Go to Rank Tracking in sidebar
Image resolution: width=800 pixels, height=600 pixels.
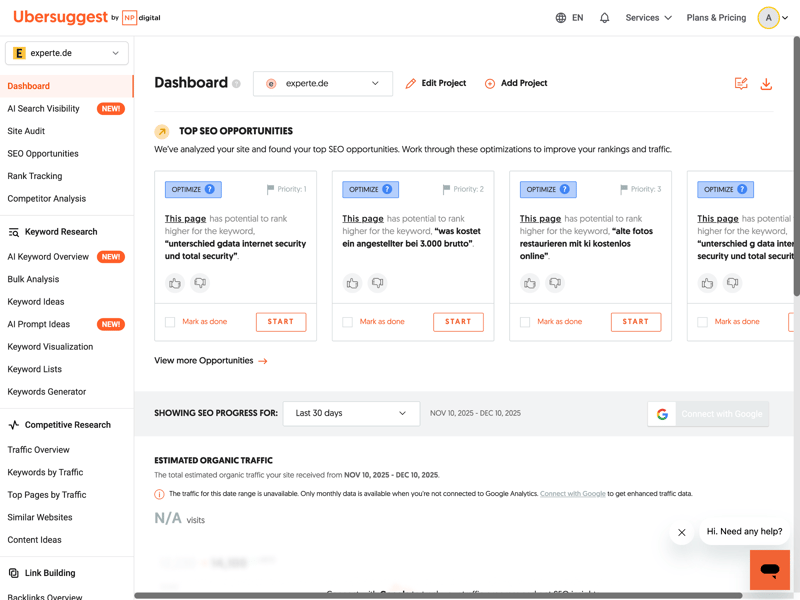pyautogui.click(x=35, y=176)
